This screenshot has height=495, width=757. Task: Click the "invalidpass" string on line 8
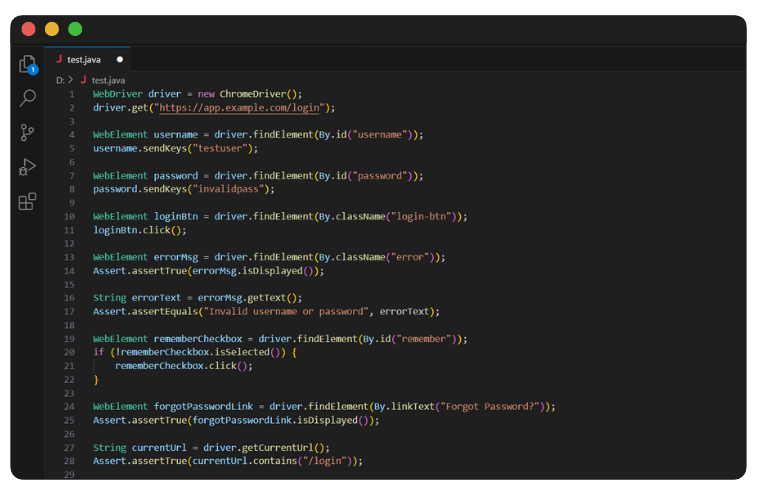point(227,189)
